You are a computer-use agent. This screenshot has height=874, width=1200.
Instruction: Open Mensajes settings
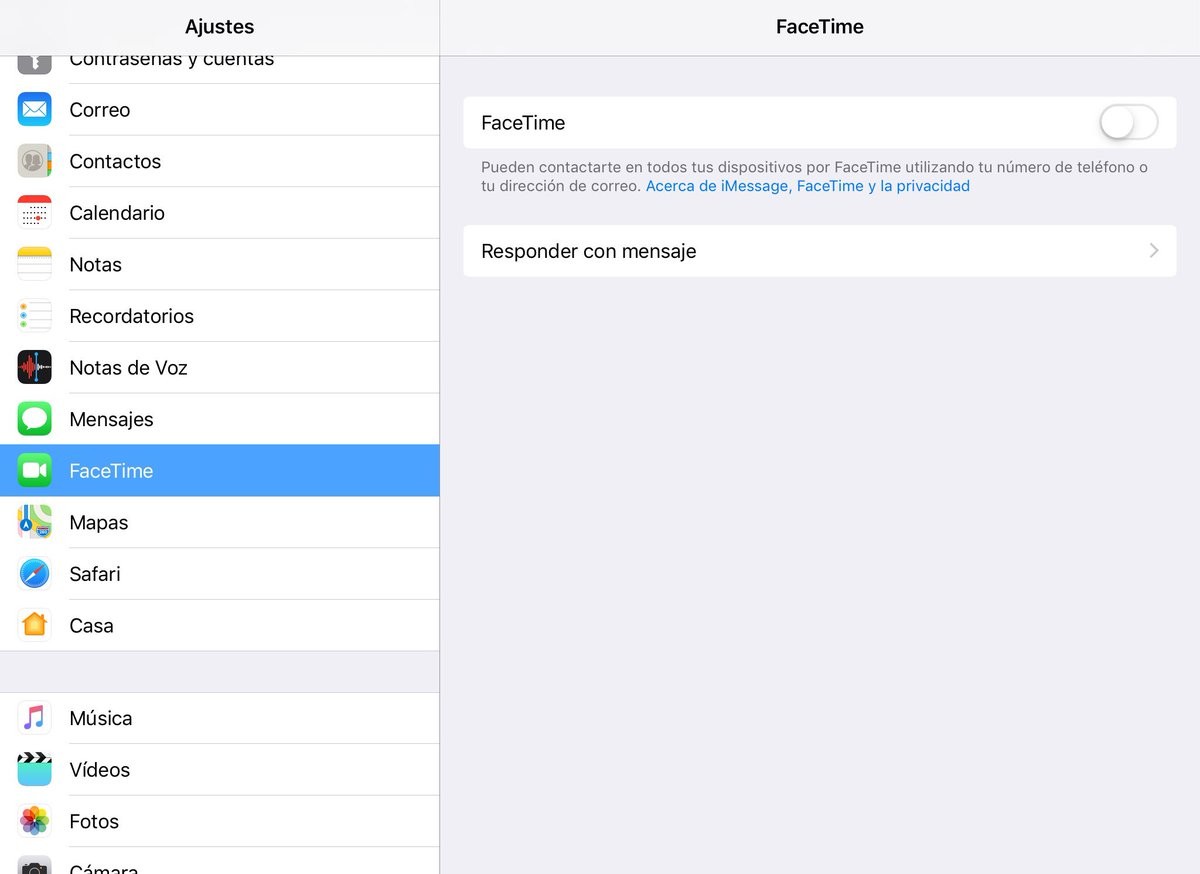point(220,419)
